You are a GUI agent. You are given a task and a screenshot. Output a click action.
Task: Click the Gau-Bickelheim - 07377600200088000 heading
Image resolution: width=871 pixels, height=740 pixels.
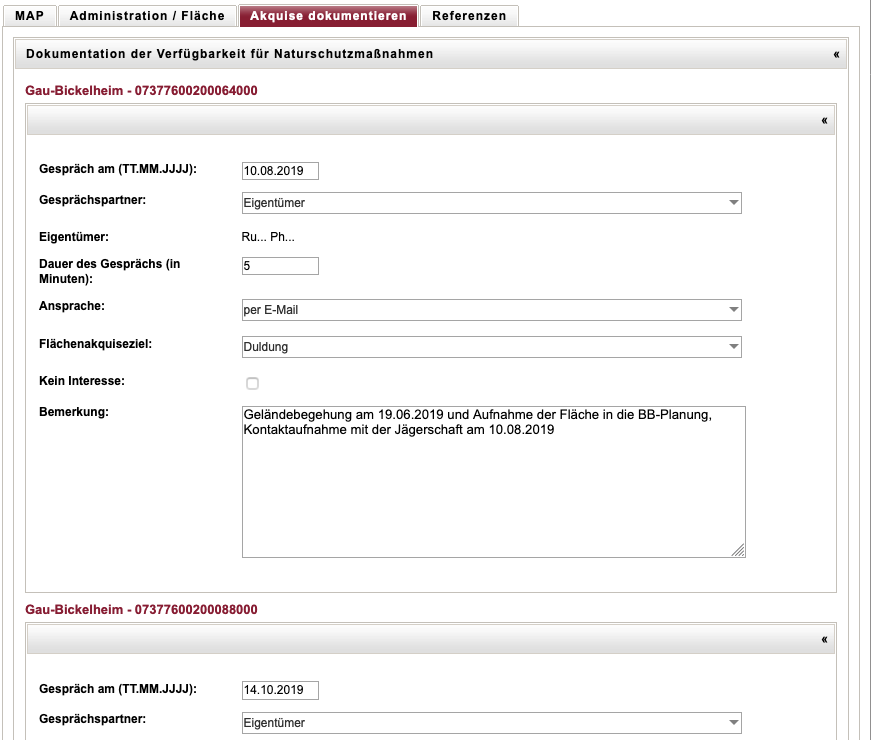141,610
